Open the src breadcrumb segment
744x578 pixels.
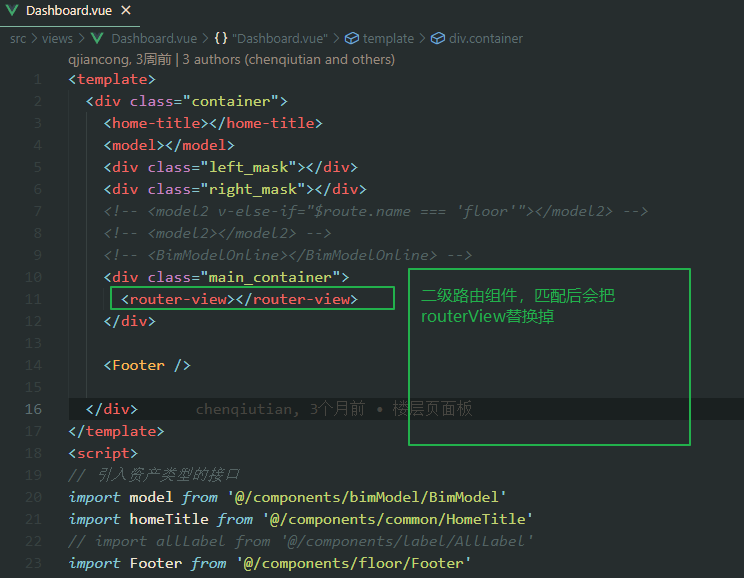point(18,38)
